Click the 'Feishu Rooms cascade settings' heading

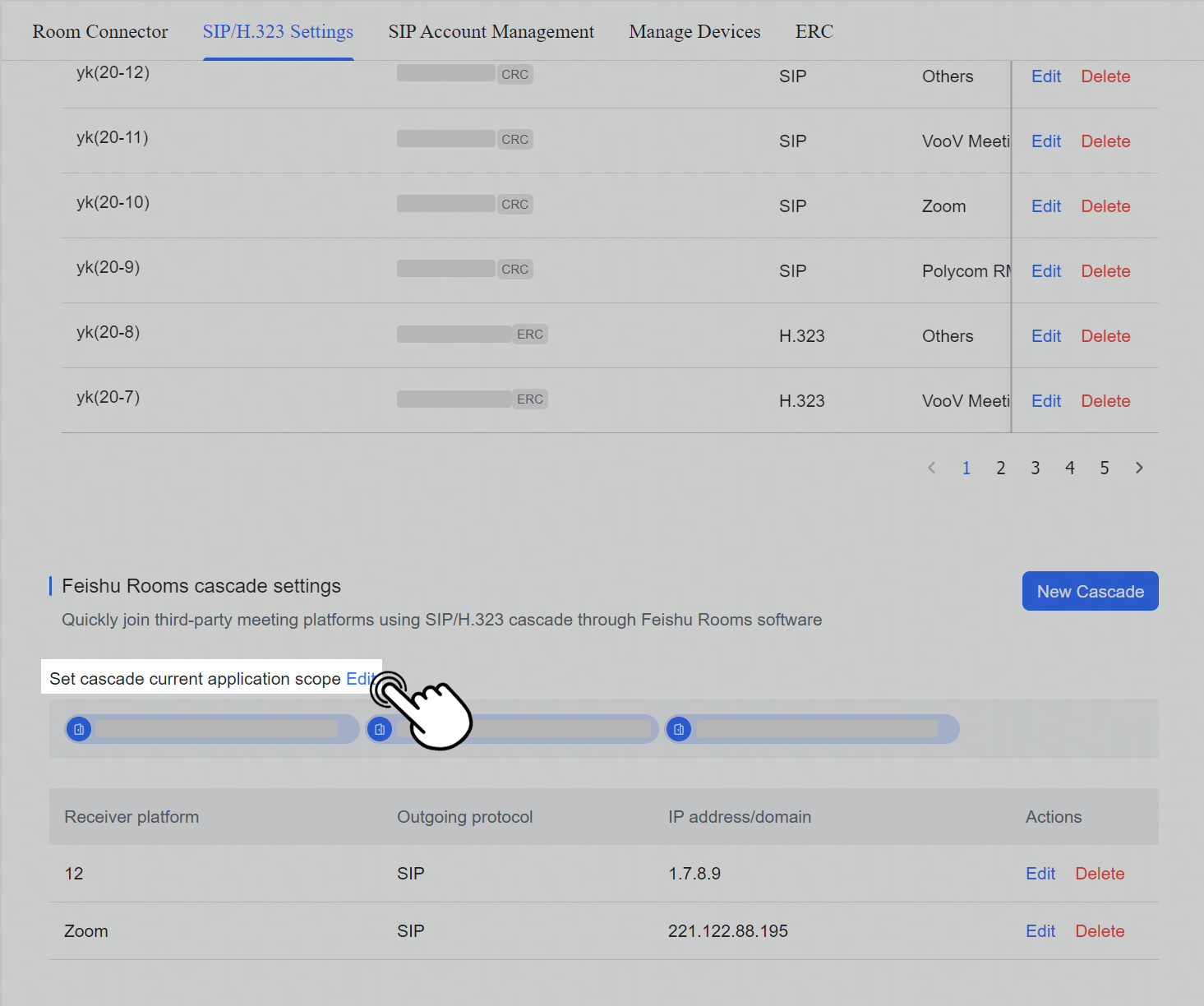click(x=201, y=586)
